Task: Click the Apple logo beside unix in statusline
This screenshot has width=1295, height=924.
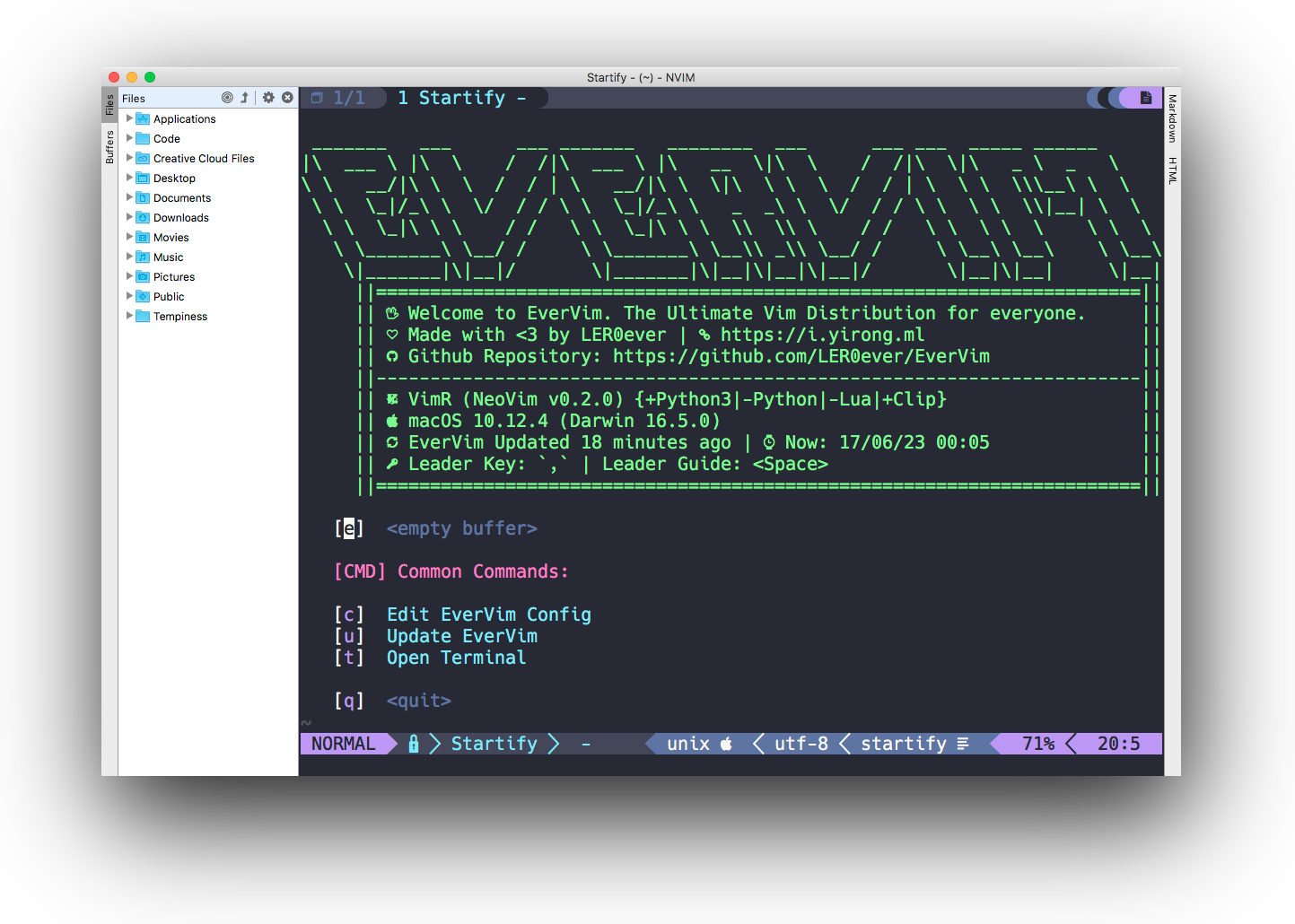Action: pyautogui.click(x=726, y=744)
